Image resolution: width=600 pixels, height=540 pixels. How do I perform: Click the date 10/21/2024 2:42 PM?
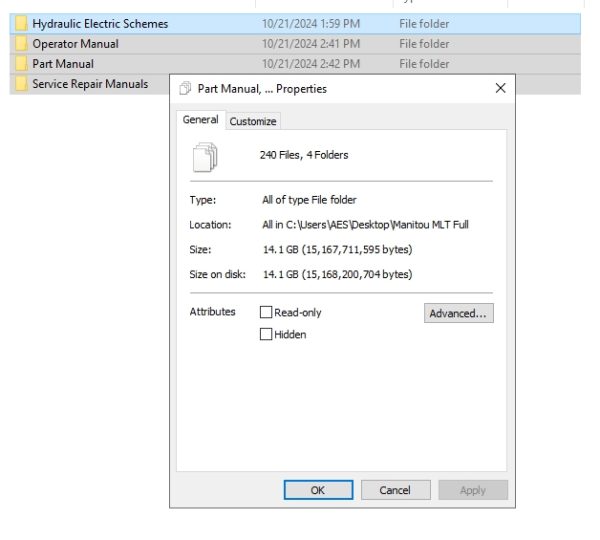[x=311, y=64]
